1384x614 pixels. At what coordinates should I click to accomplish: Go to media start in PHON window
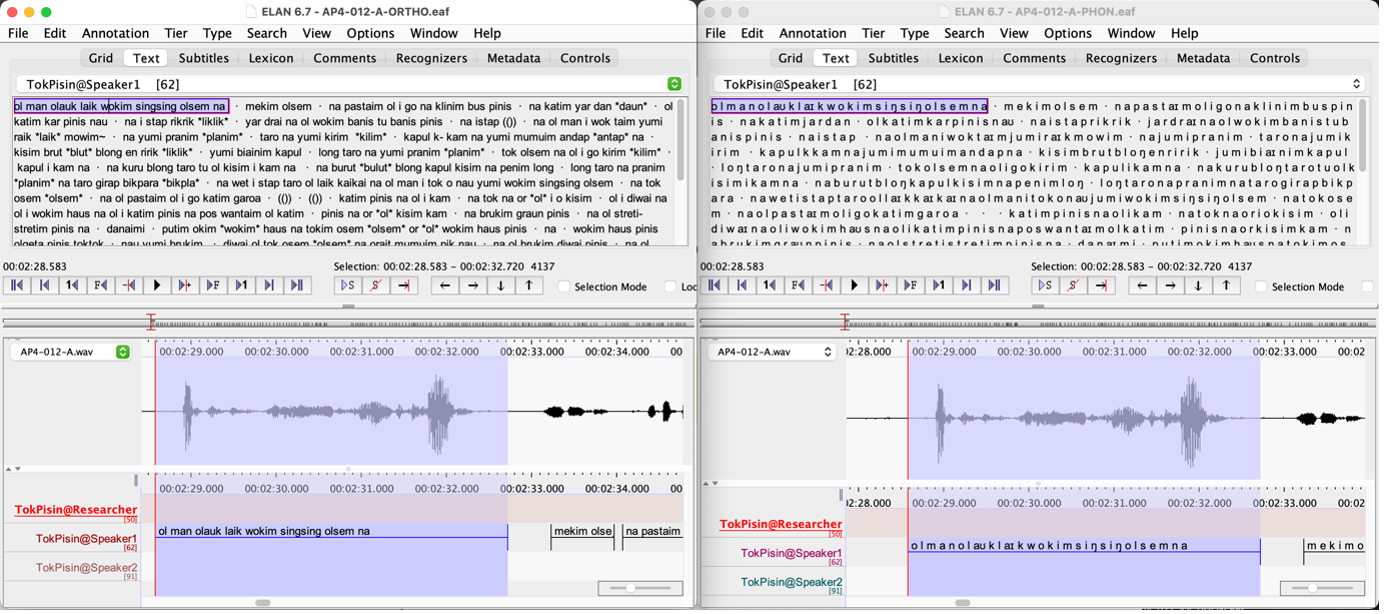[x=714, y=286]
